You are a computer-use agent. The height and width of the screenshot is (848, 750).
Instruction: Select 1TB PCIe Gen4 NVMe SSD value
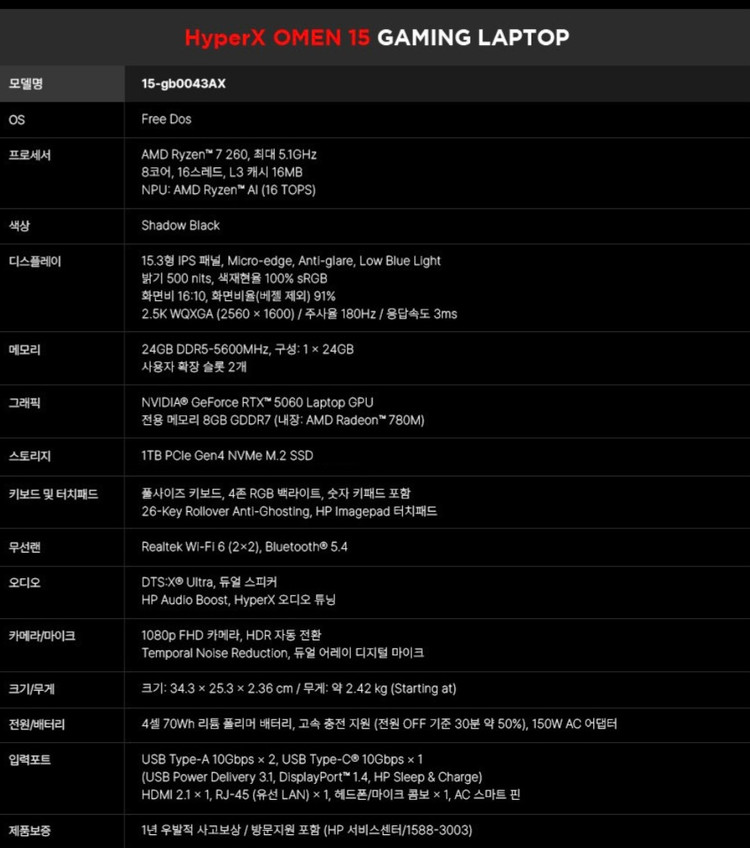227,455
